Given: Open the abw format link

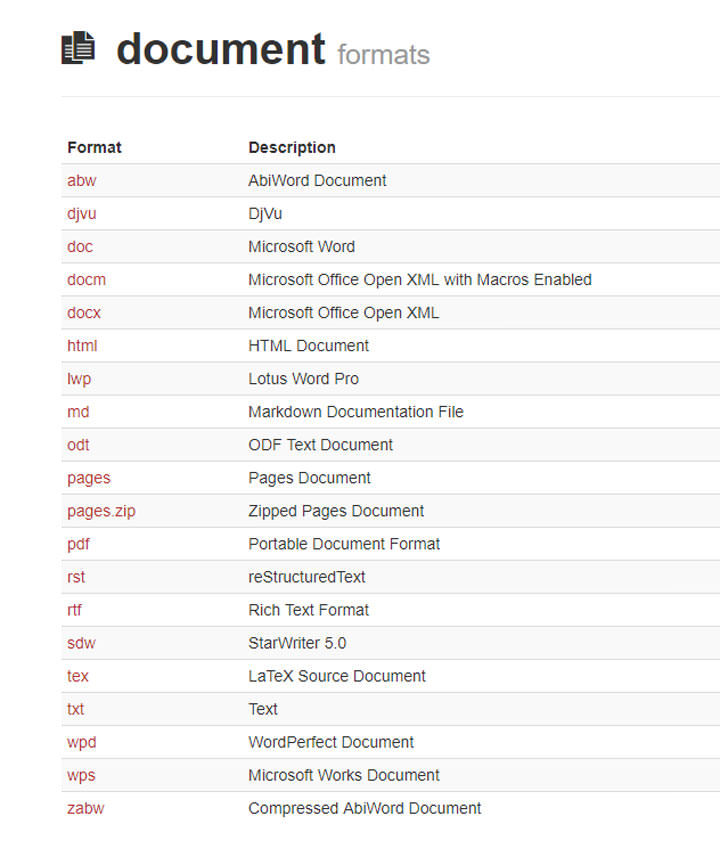Looking at the screenshot, I should click(82, 181).
